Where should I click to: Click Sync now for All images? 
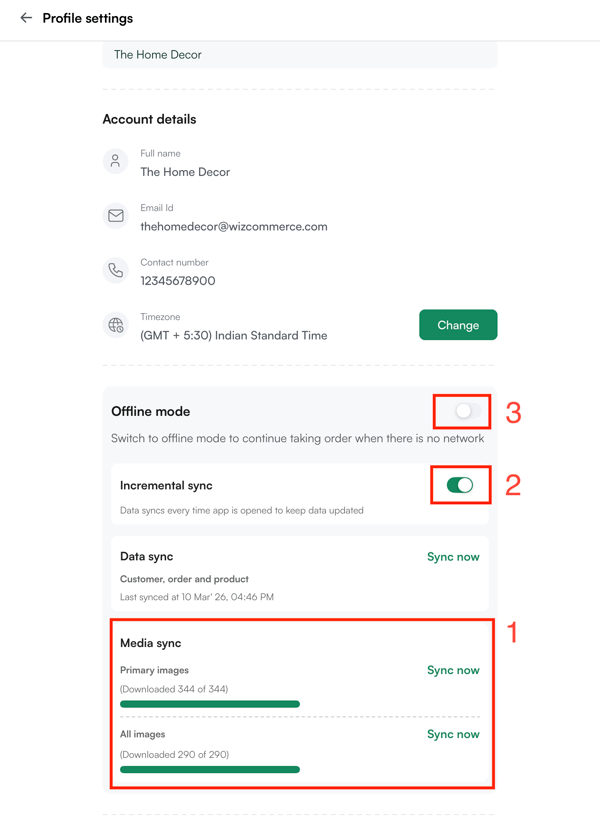coord(453,734)
